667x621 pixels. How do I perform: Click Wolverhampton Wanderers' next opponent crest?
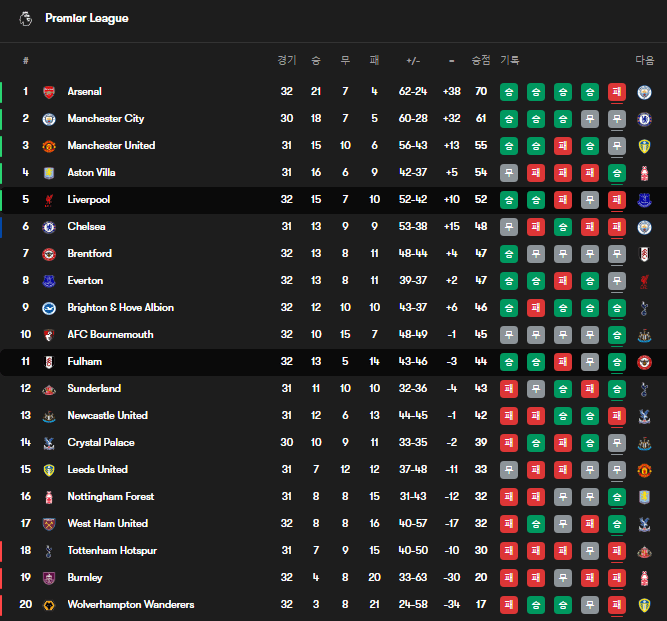click(644, 605)
